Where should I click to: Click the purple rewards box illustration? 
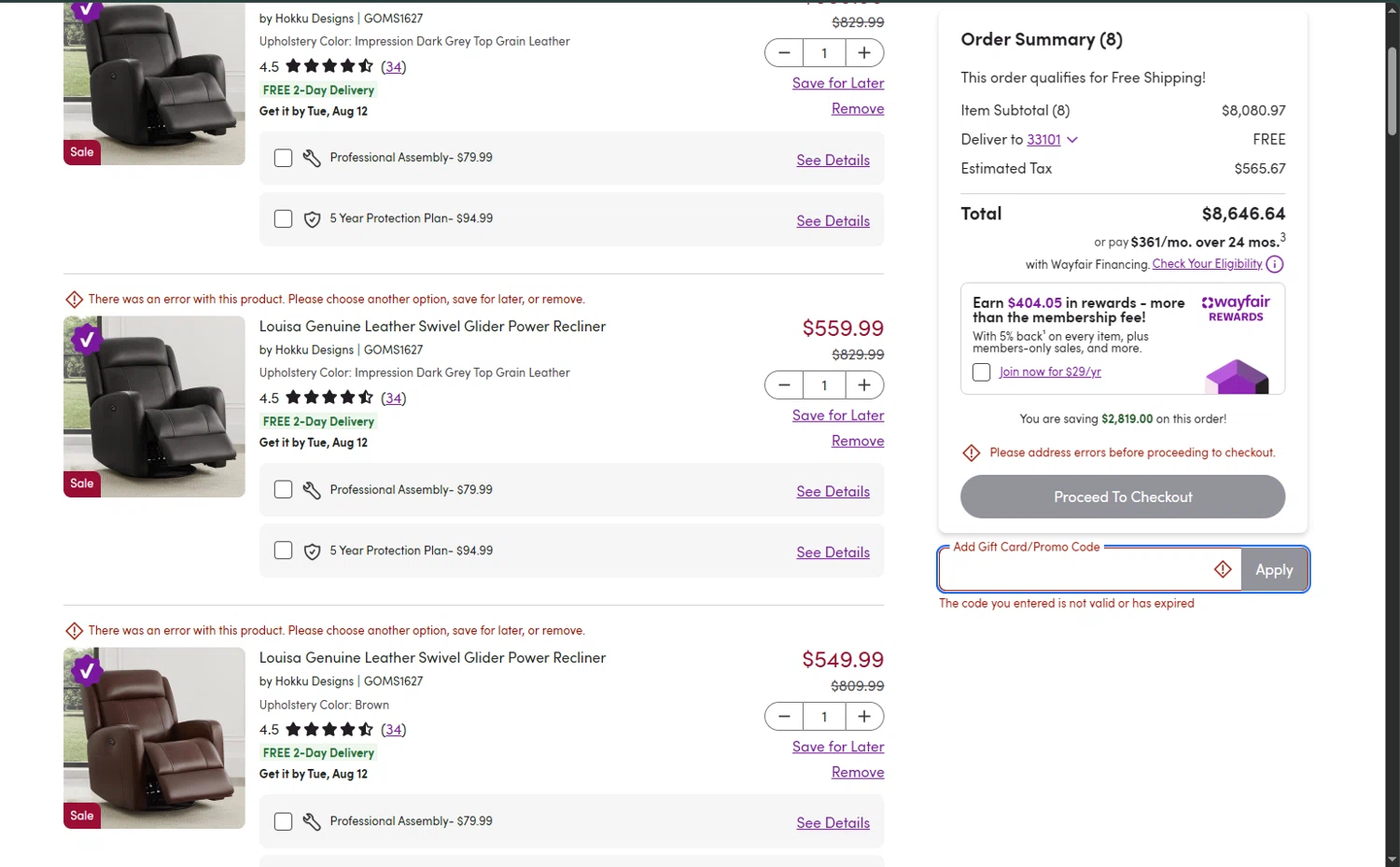coord(1237,376)
